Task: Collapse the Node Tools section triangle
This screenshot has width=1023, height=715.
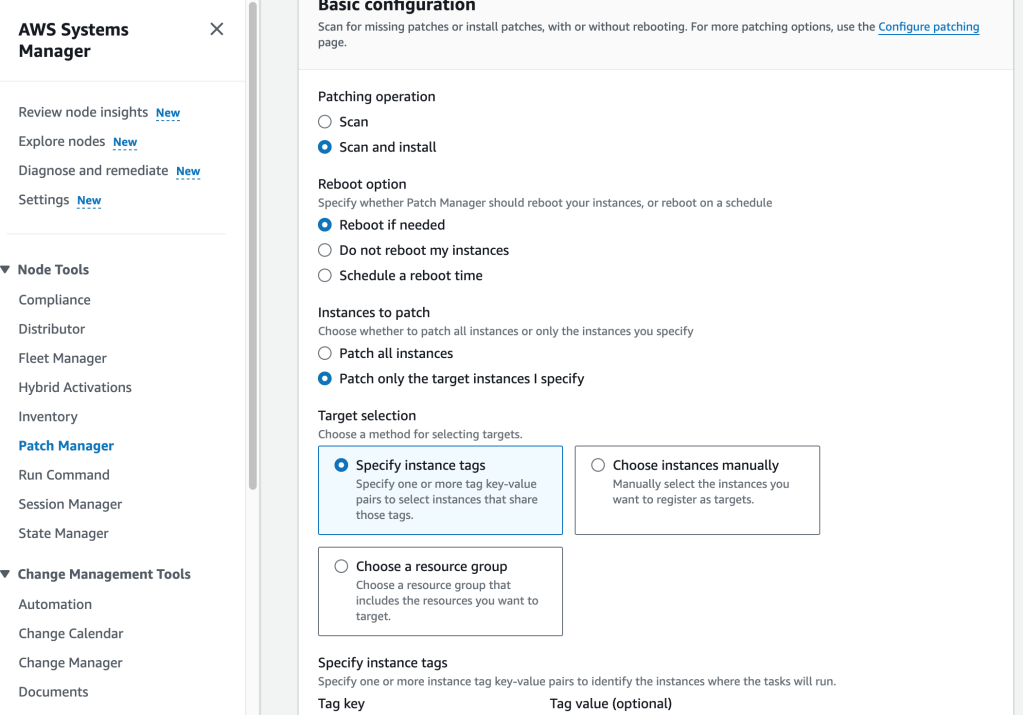Action: (6, 270)
